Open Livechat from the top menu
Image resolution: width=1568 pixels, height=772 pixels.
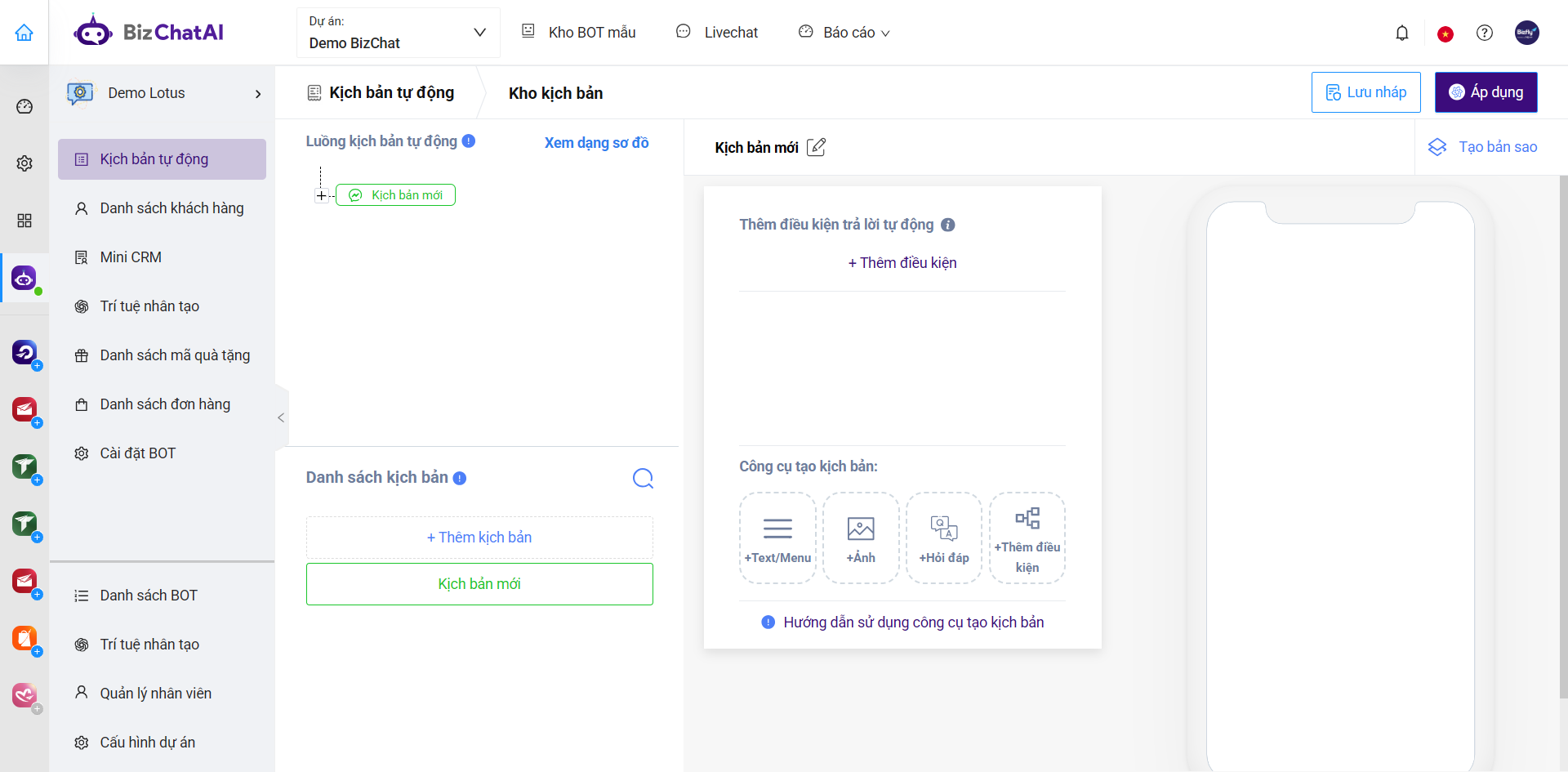pyautogui.click(x=718, y=33)
